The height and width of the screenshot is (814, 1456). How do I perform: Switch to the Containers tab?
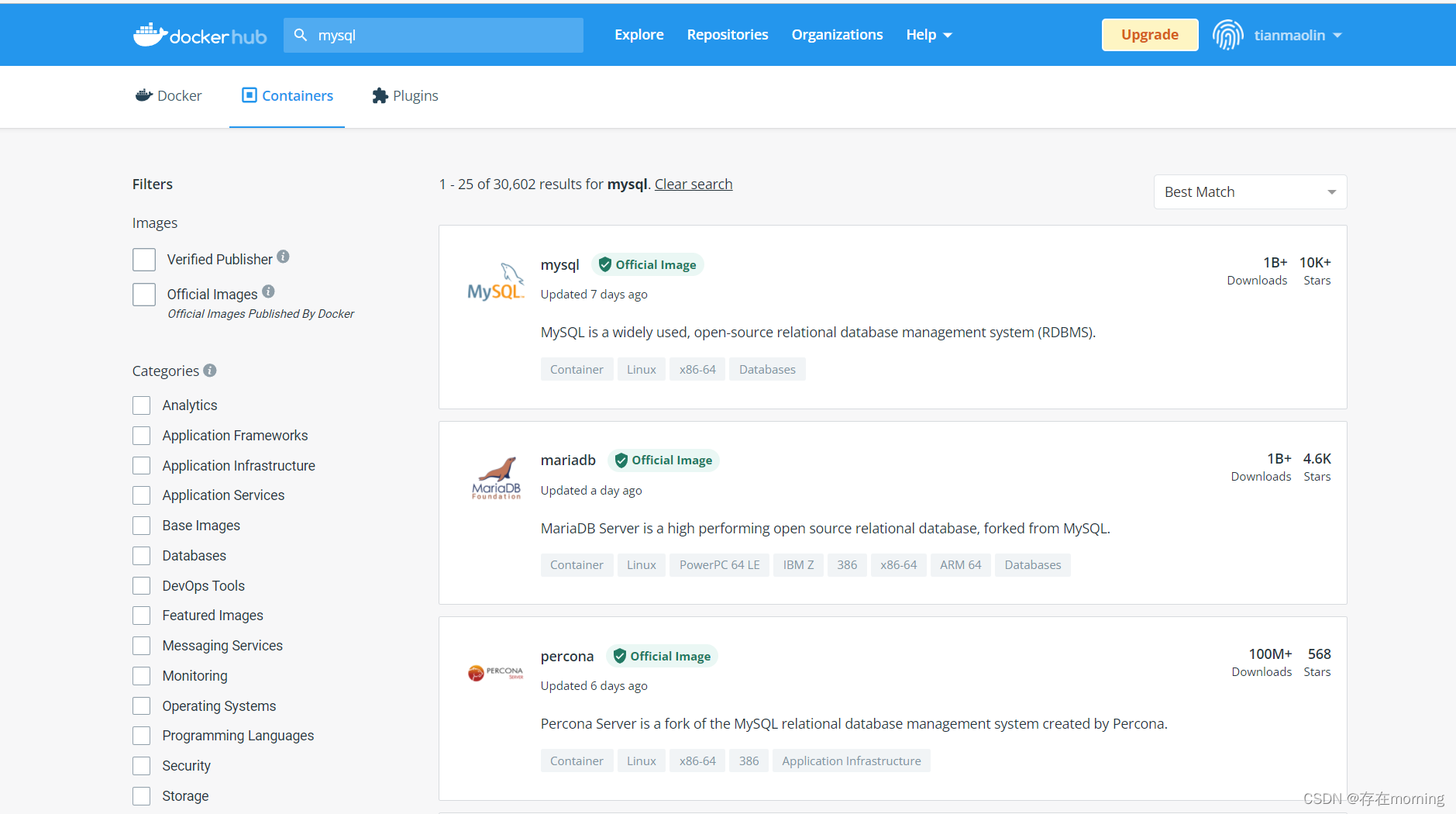(287, 95)
